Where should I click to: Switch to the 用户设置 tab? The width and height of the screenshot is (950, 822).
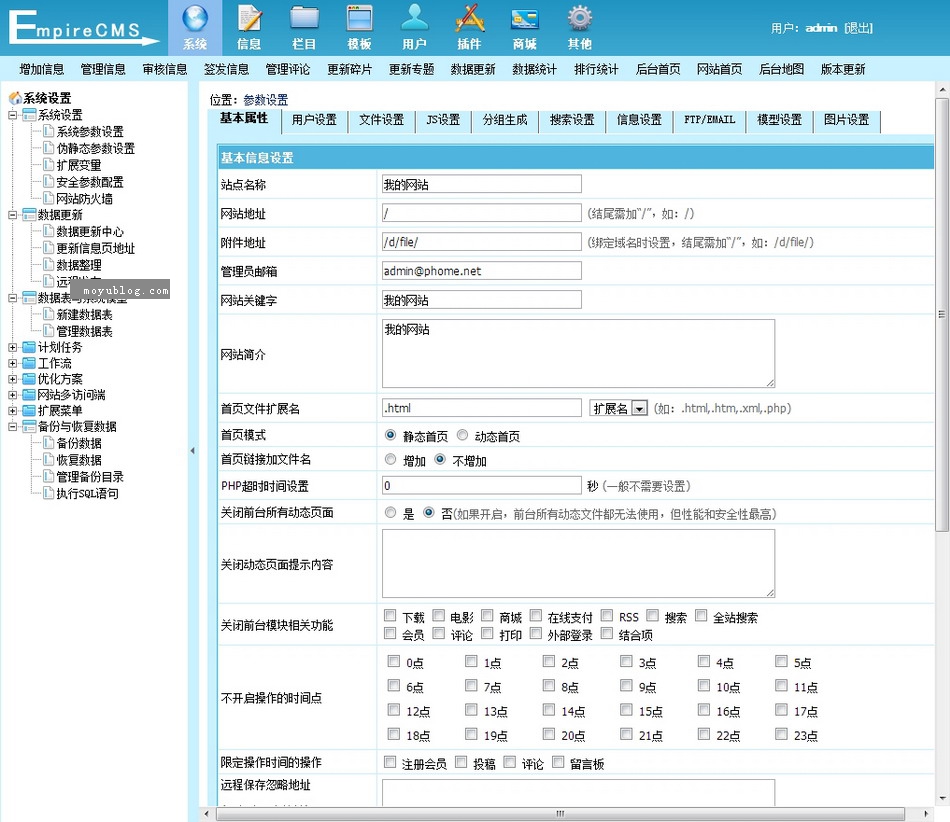314,120
